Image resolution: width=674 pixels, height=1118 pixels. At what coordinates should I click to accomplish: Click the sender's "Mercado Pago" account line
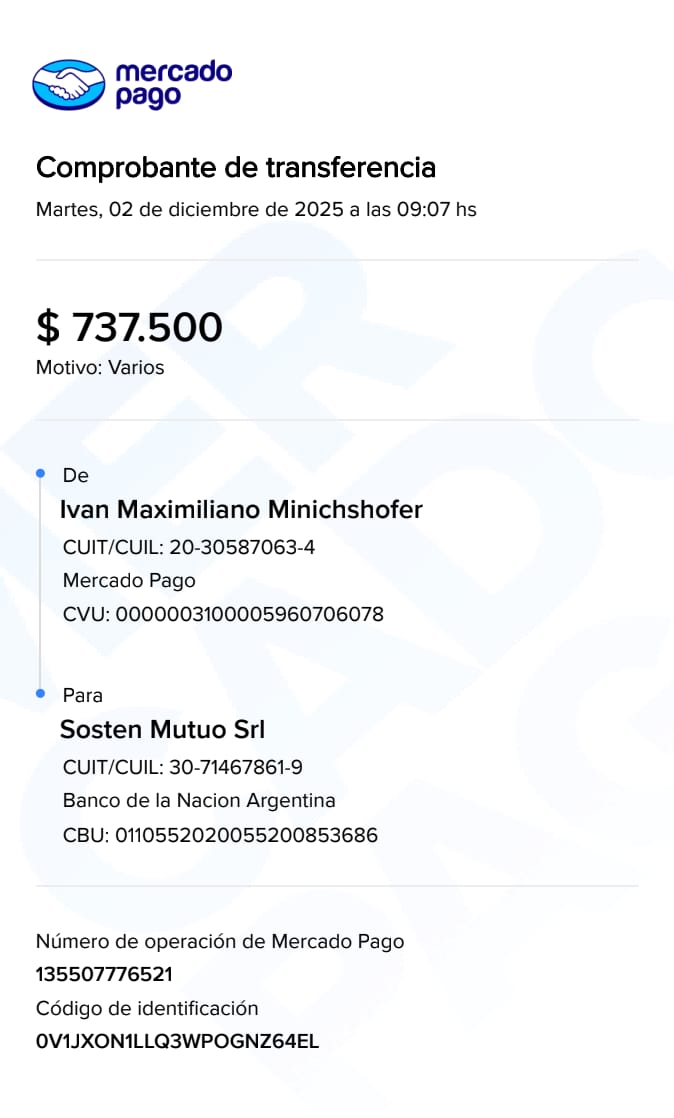pos(129,580)
